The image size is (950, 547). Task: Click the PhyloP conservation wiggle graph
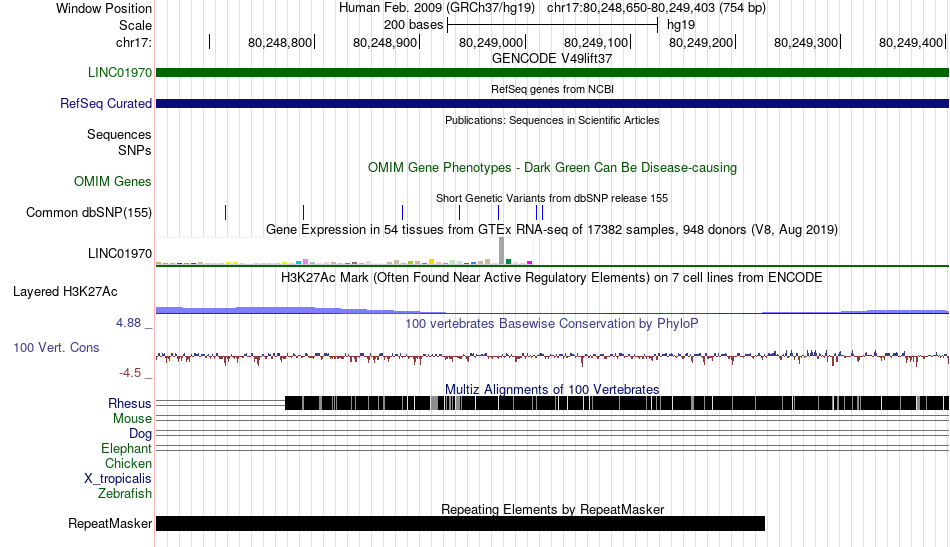click(552, 357)
